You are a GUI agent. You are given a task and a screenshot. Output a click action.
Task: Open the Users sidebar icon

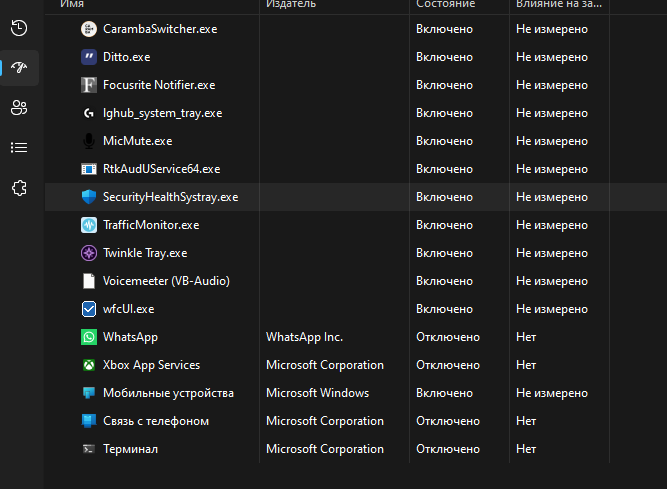18,108
